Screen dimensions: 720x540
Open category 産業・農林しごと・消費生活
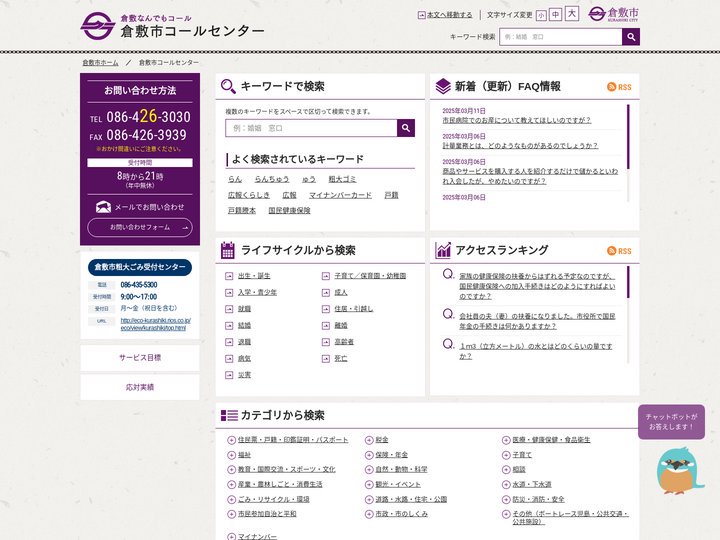pyautogui.click(x=280, y=484)
